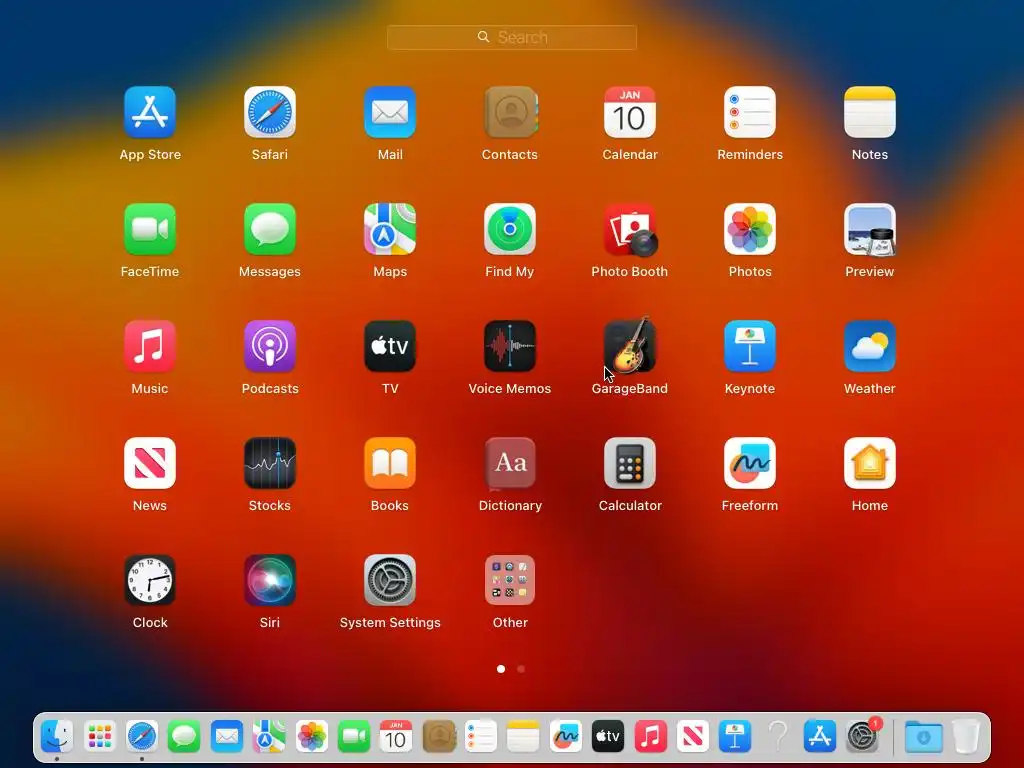Viewport: 1024px width, 768px height.
Task: Open Downloads folder in the Dock
Action: pos(923,737)
